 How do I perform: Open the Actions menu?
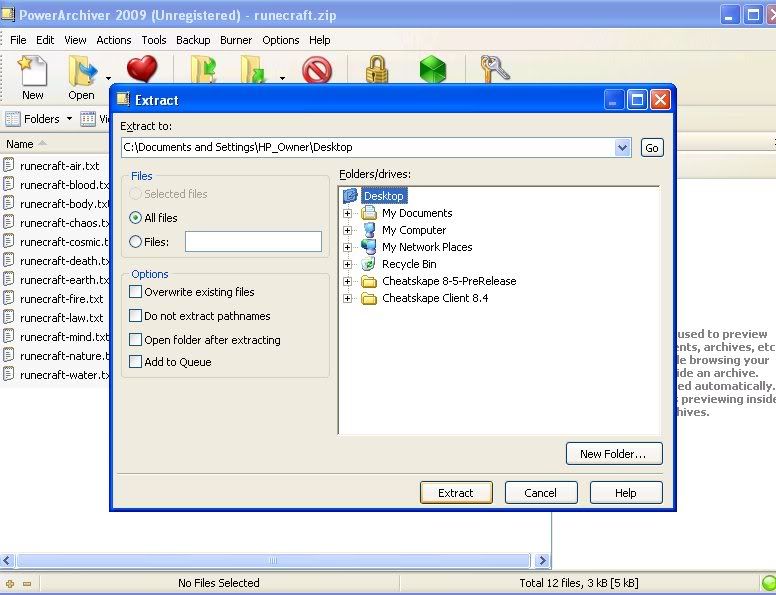(x=113, y=40)
